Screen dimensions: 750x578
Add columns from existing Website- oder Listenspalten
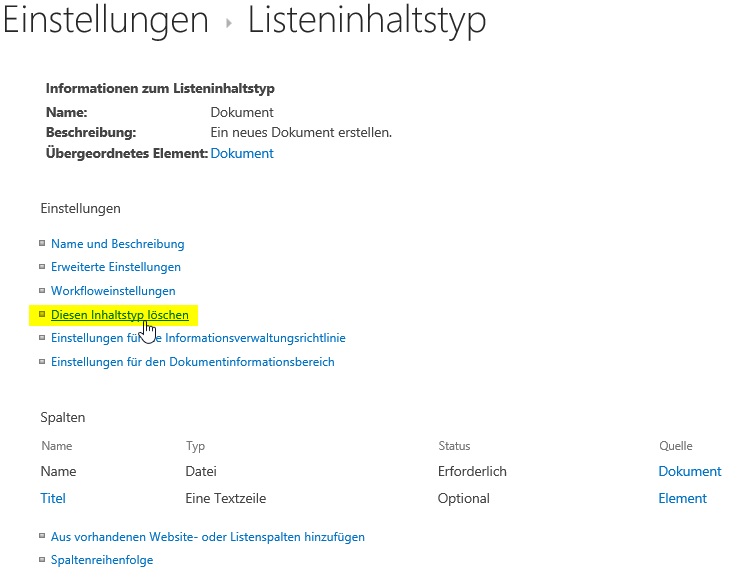pos(207,537)
